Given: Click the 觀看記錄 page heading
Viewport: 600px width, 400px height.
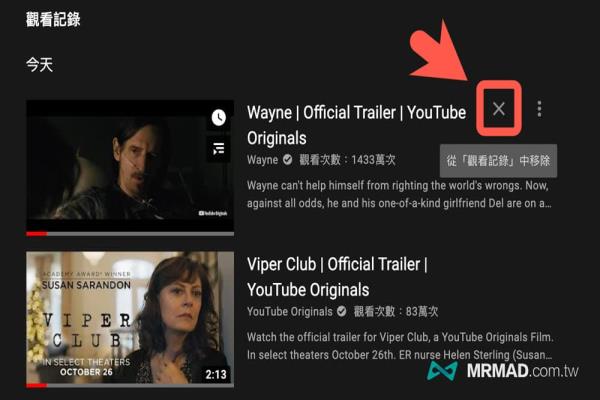Looking at the screenshot, I should tap(53, 19).
